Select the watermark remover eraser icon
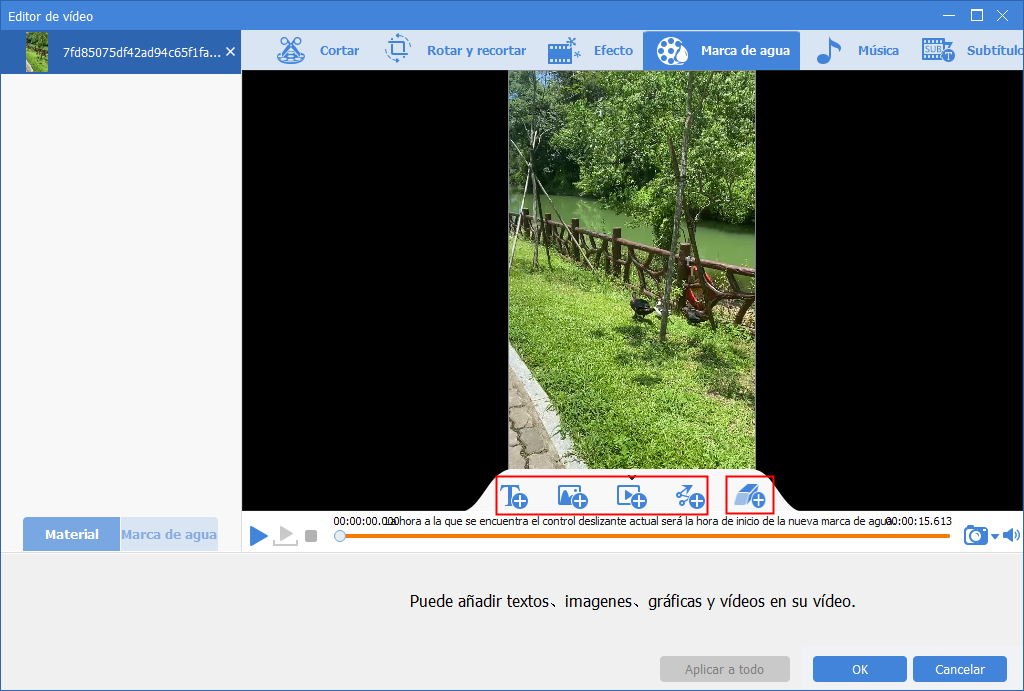Image resolution: width=1024 pixels, height=691 pixels. 750,496
